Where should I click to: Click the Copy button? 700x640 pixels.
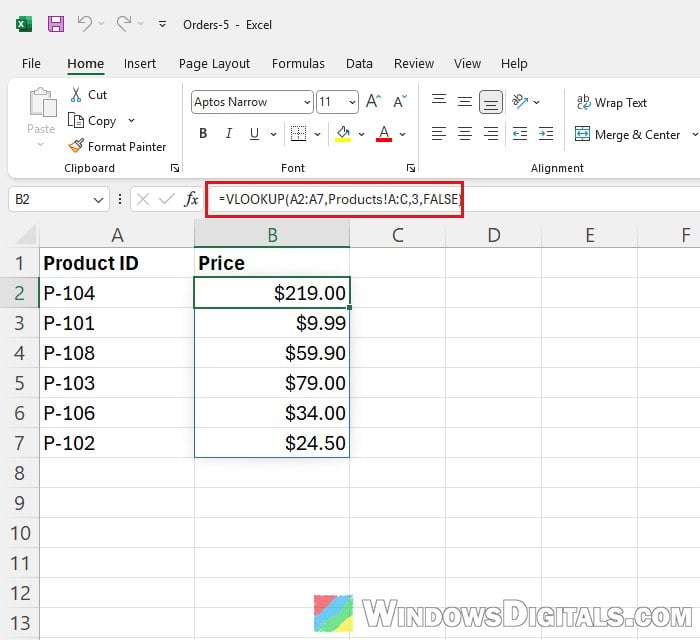point(92,121)
